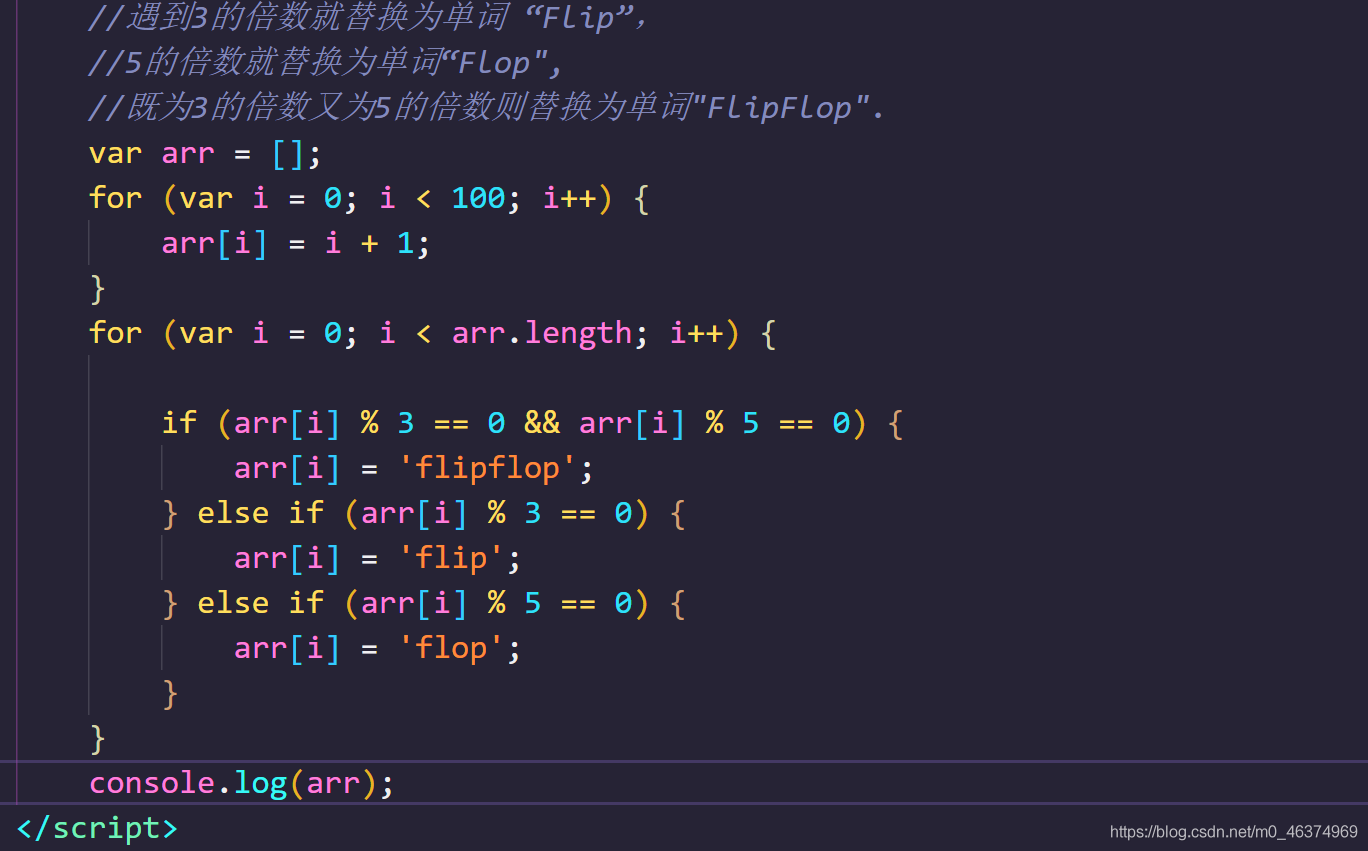Click the 'length' property in the second for loop
This screenshot has height=851, width=1368.
[579, 332]
